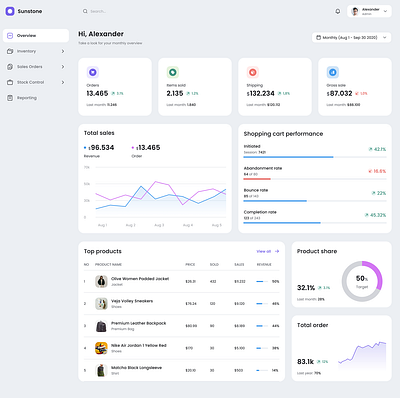Select Reporting in the sidebar
This screenshot has width=400, height=398.
[36, 98]
